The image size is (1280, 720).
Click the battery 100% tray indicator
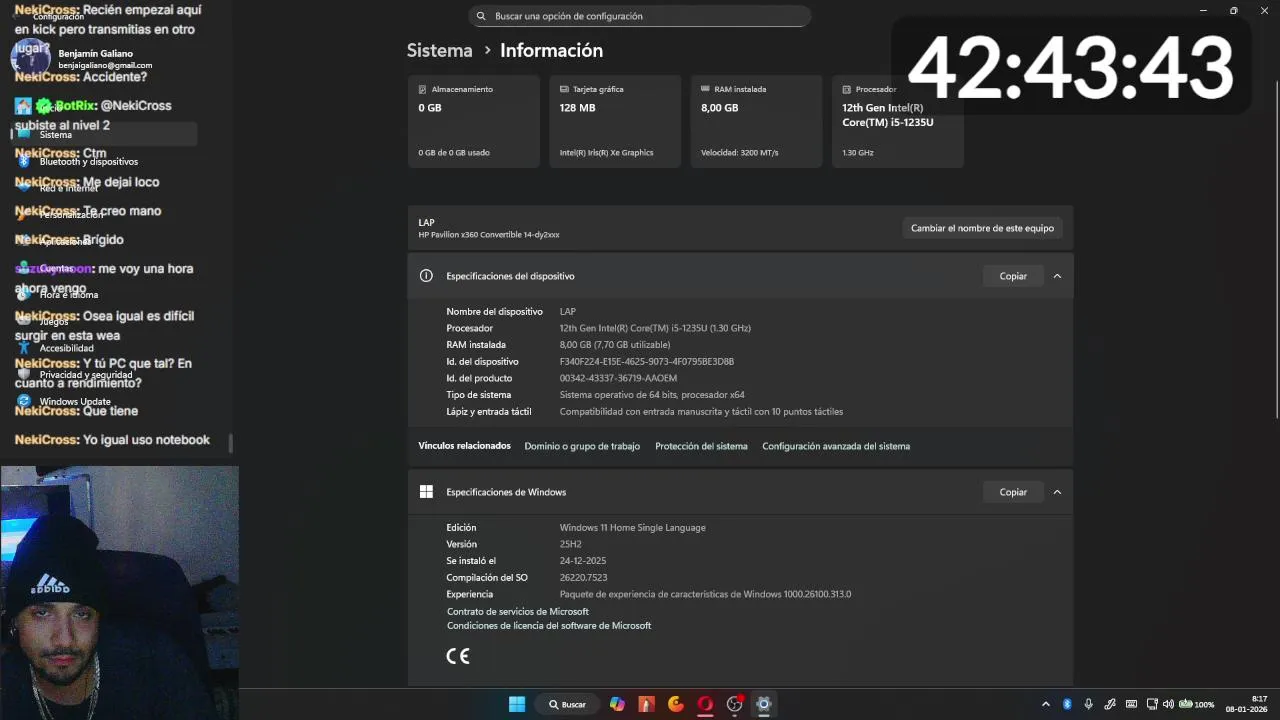coord(1197,704)
